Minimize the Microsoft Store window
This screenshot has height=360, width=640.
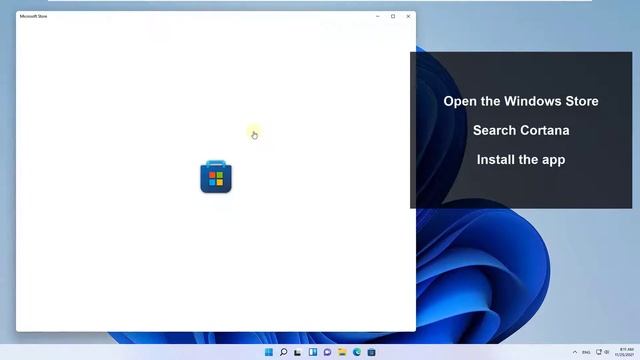(x=378, y=16)
